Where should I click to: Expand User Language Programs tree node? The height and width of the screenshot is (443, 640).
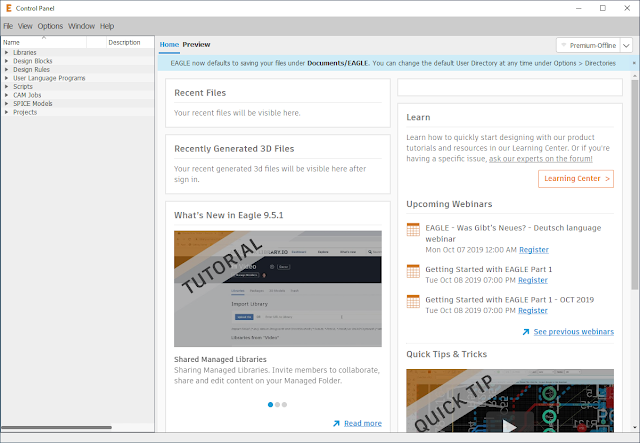(x=6, y=78)
